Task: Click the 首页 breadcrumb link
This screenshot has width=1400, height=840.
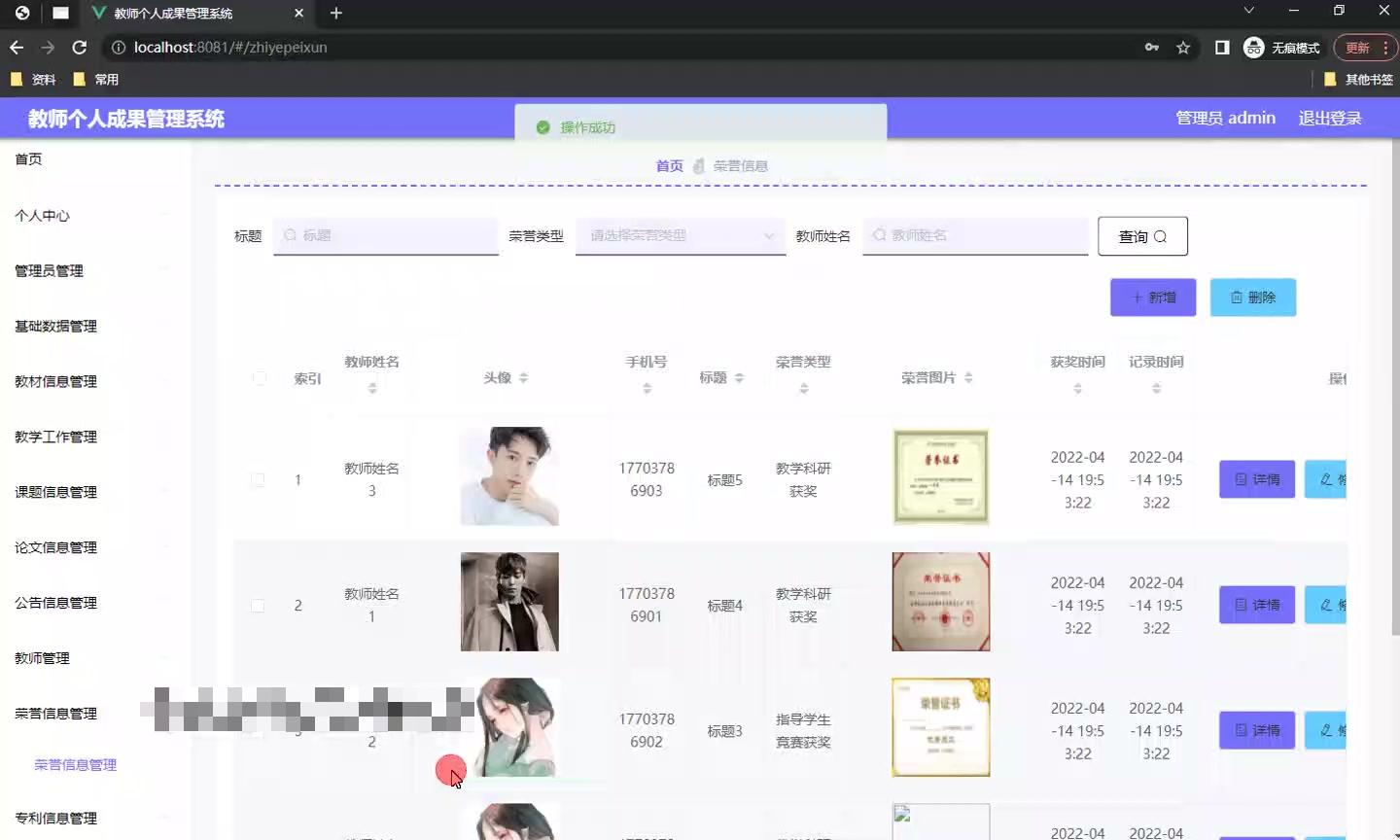Action: pos(670,166)
